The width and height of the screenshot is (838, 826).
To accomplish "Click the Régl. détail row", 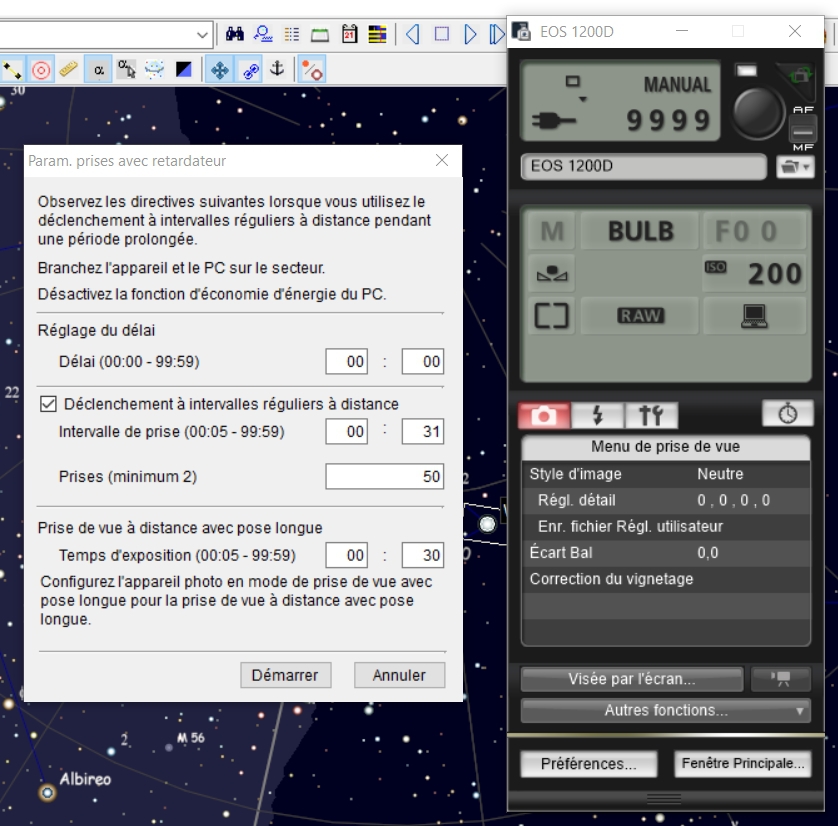I will coord(665,500).
